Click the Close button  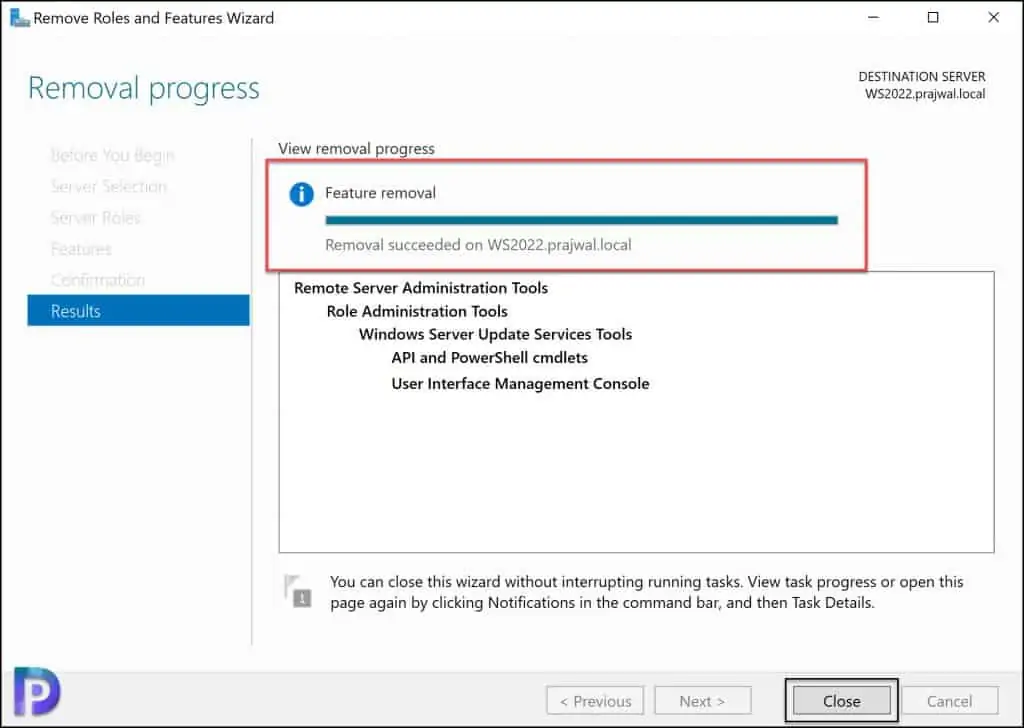(x=841, y=701)
